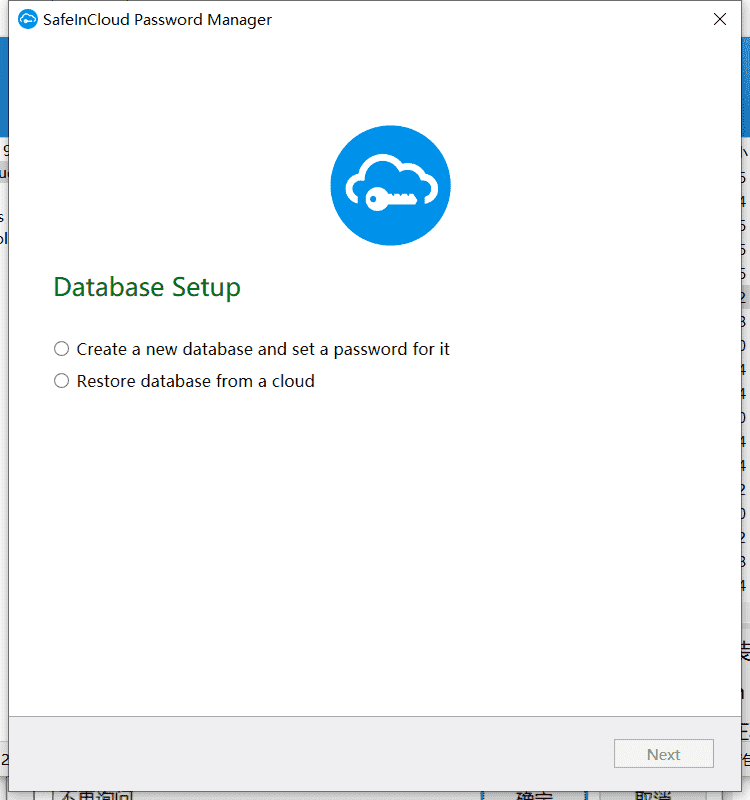Click the Next button
Viewport: 750px width, 800px height.
[x=663, y=754]
